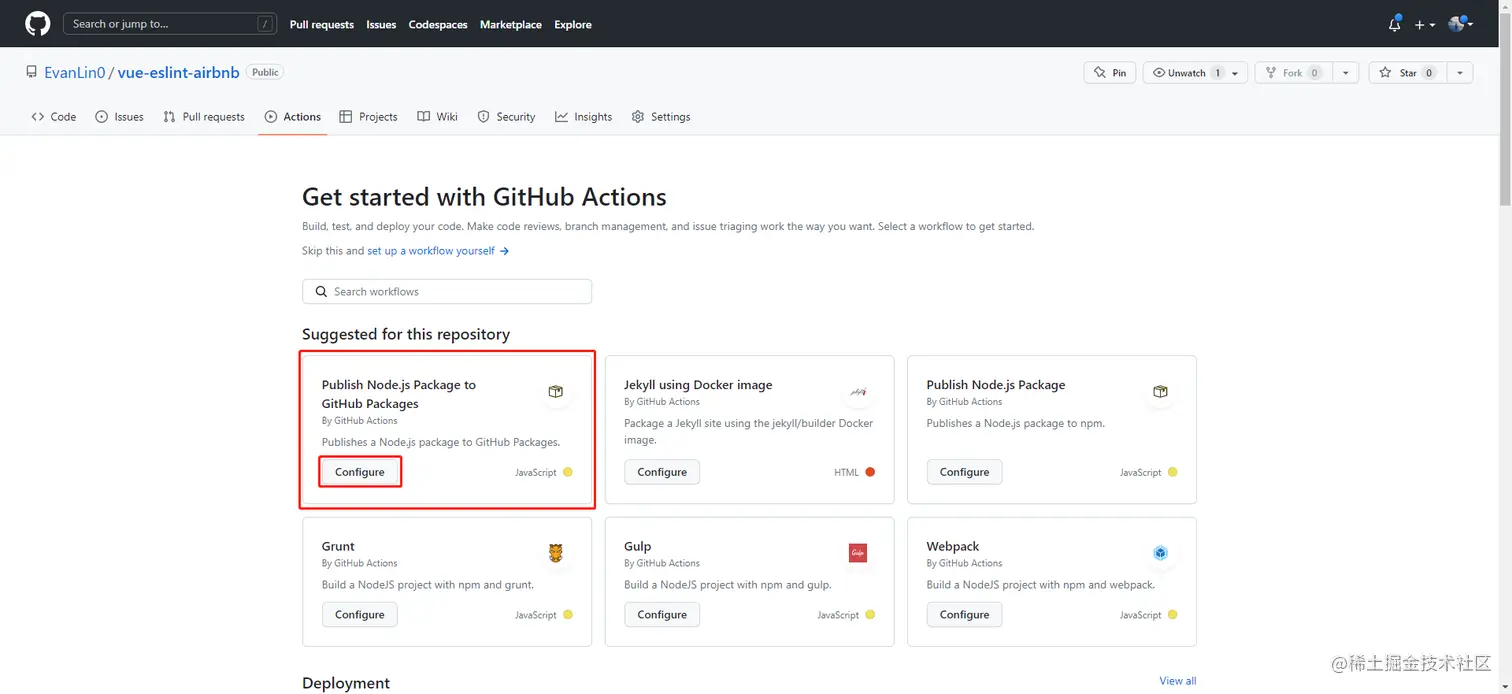Click the Gulp workflow logo icon

pos(858,553)
